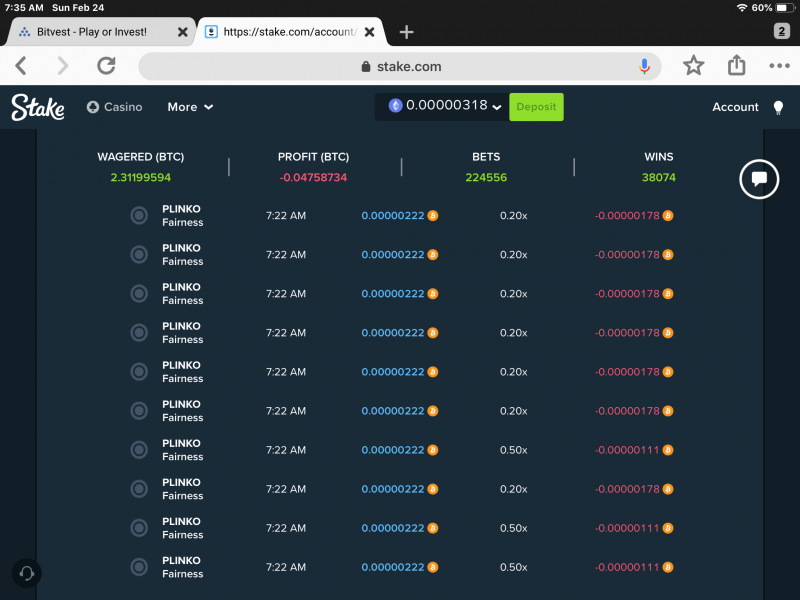Click loss -0.00000178 in first row
This screenshot has height=600, width=800.
(627, 216)
